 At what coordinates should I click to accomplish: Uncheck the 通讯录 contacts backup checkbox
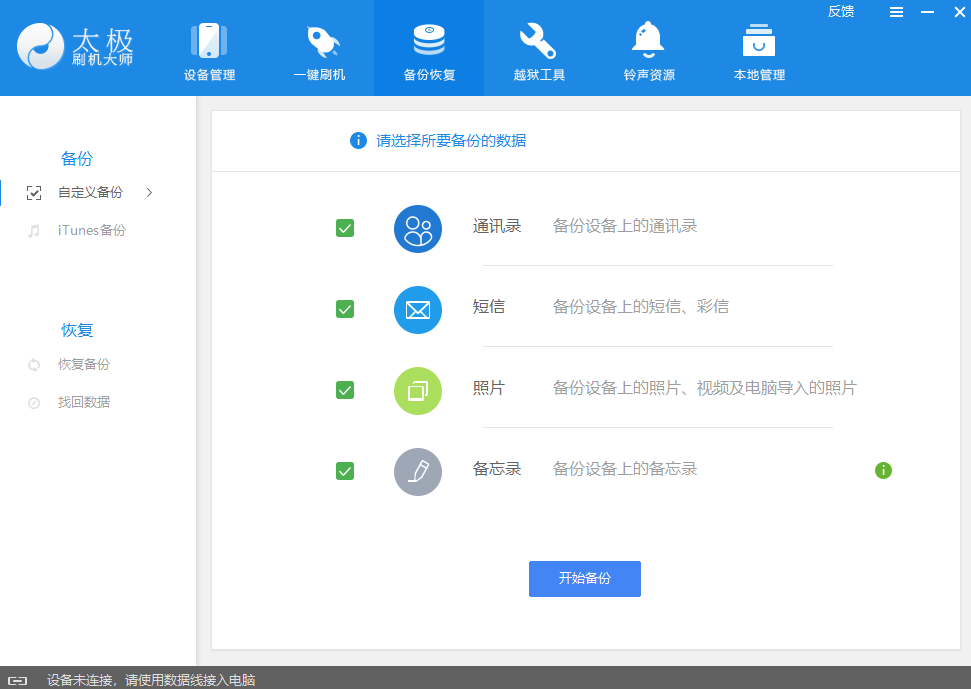[x=344, y=228]
